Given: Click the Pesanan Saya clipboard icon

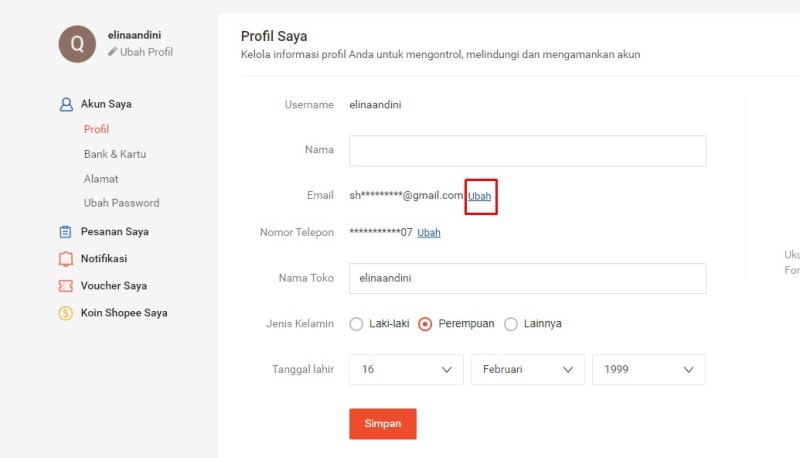Looking at the screenshot, I should click(65, 232).
